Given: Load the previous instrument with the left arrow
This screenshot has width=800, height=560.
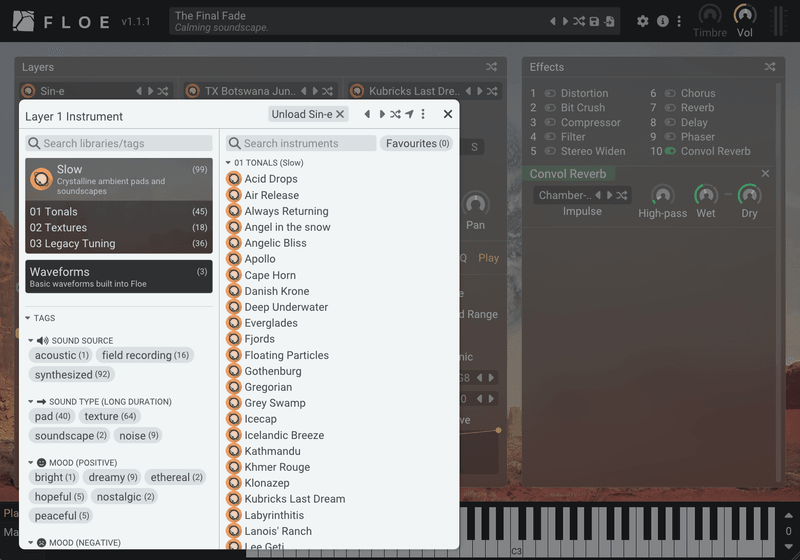Looking at the screenshot, I should (367, 114).
